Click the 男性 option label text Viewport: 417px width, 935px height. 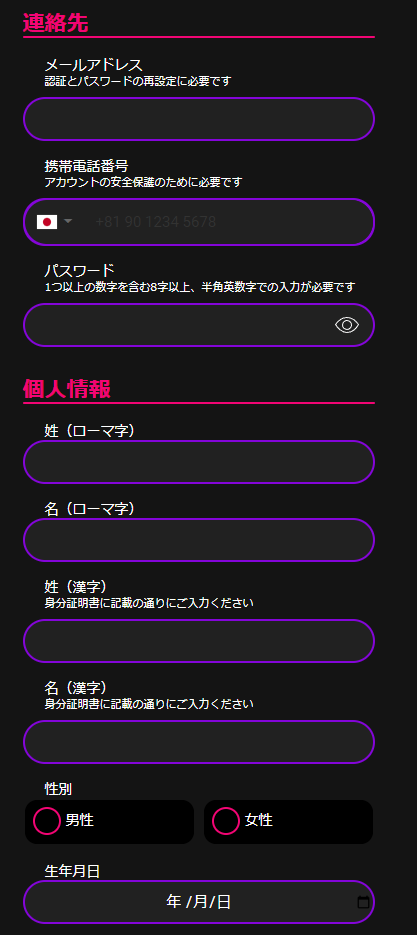[79, 821]
